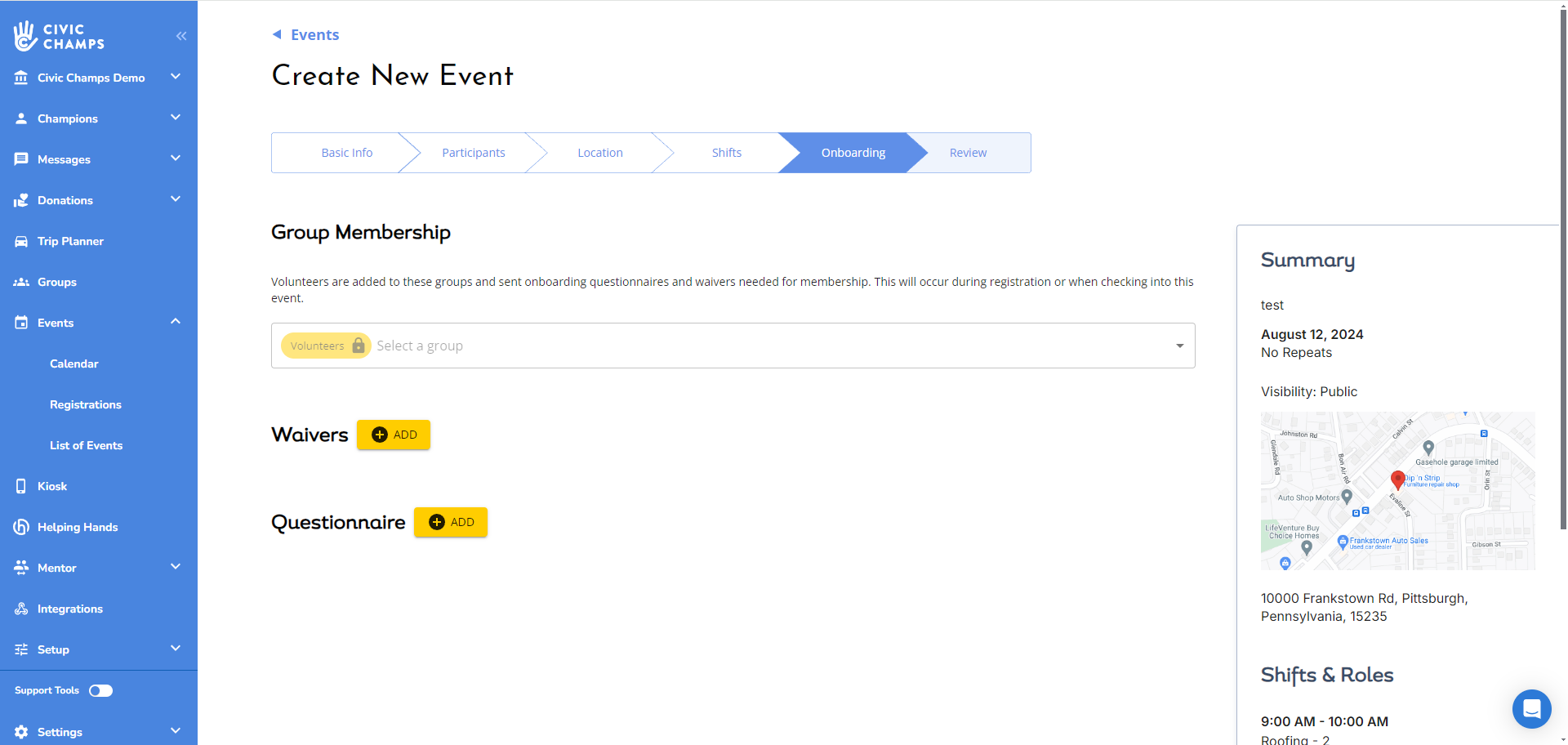Viewport: 1568px width, 745px height.
Task: Toggle the Support Tools switch
Action: pyautogui.click(x=100, y=691)
